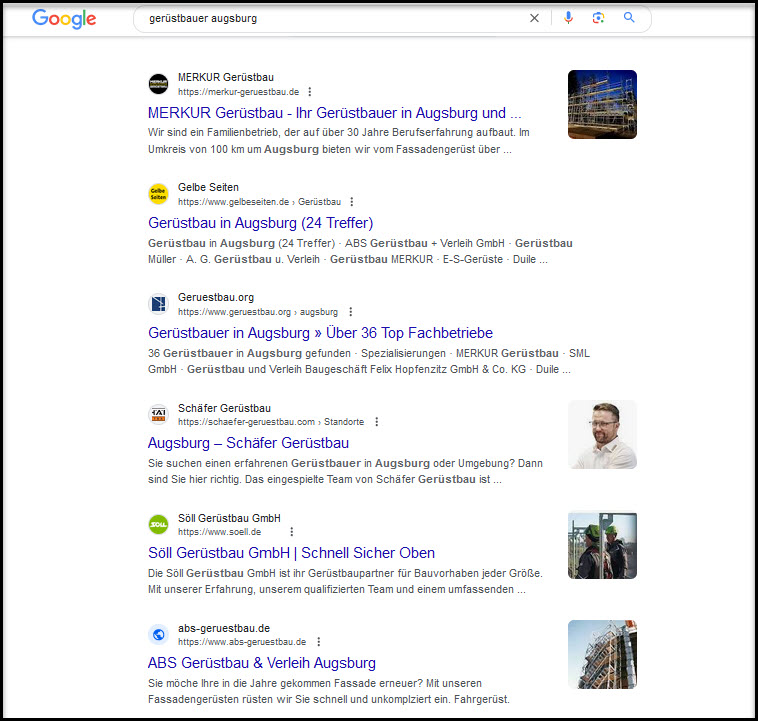Click the https://www.soell.de URL text
758x721 pixels.
click(x=219, y=532)
